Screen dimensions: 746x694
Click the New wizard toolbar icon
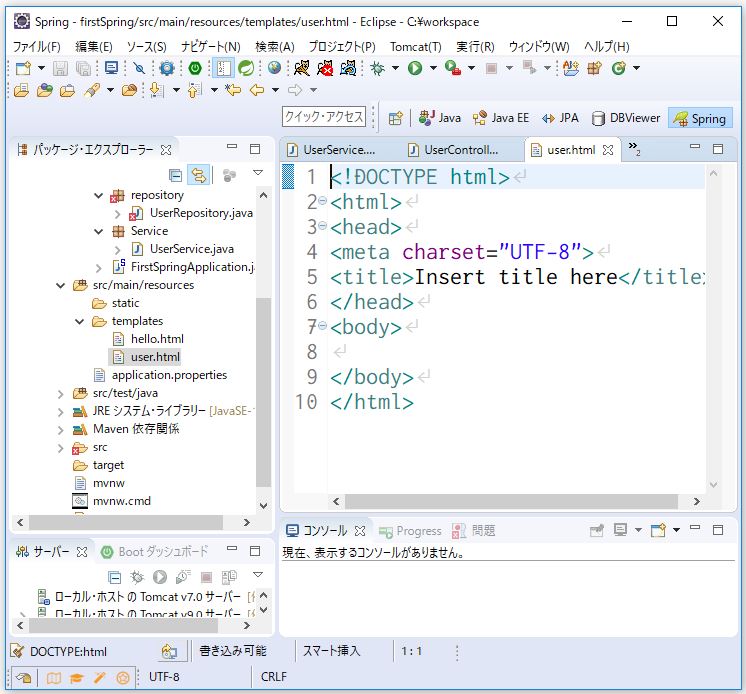click(x=23, y=68)
